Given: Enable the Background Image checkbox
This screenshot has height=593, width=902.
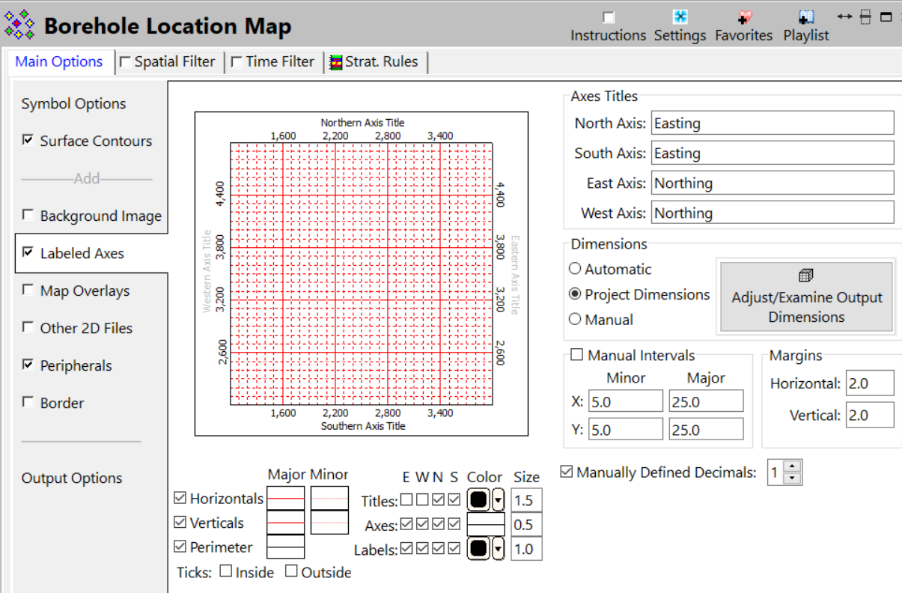Looking at the screenshot, I should coord(27,216).
